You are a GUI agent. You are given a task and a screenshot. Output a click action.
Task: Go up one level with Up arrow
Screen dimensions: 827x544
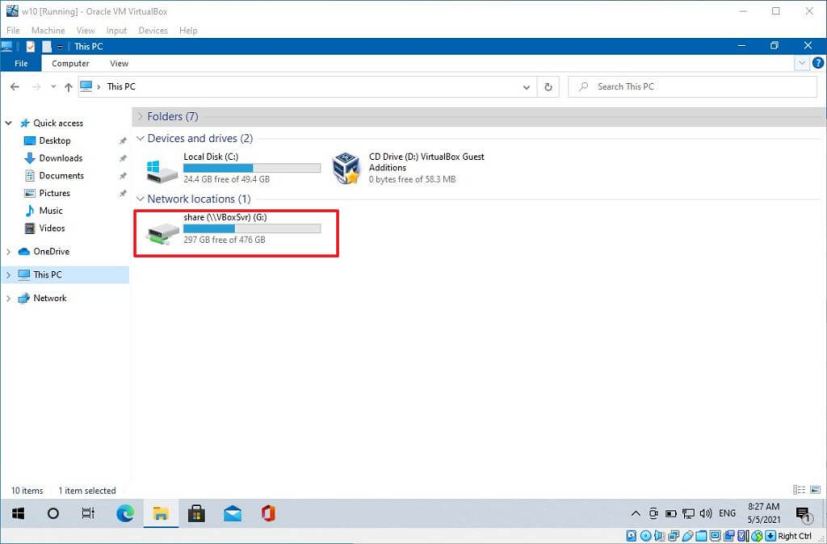[68, 87]
